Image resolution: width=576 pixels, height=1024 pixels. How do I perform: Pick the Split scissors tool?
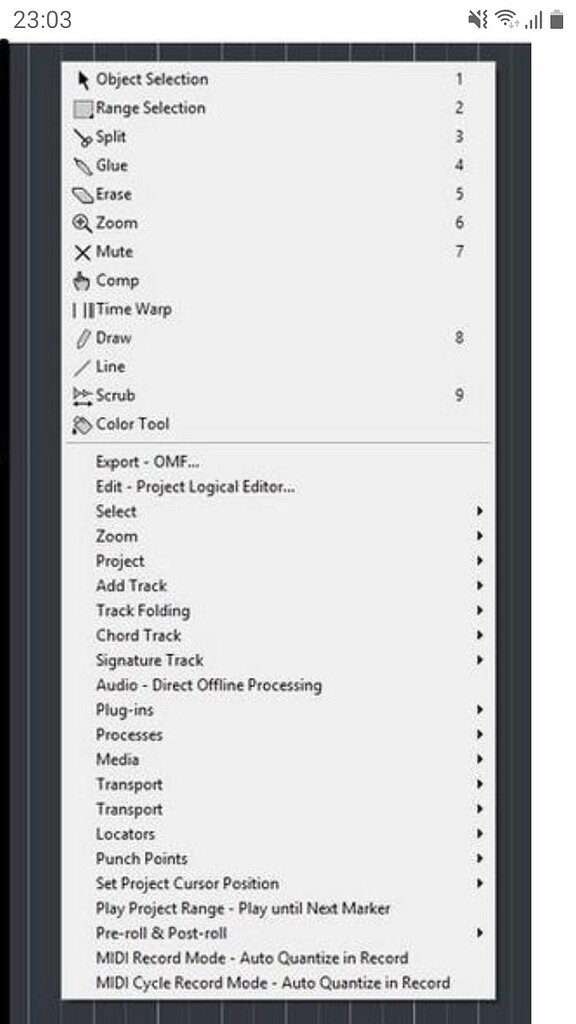point(83,137)
